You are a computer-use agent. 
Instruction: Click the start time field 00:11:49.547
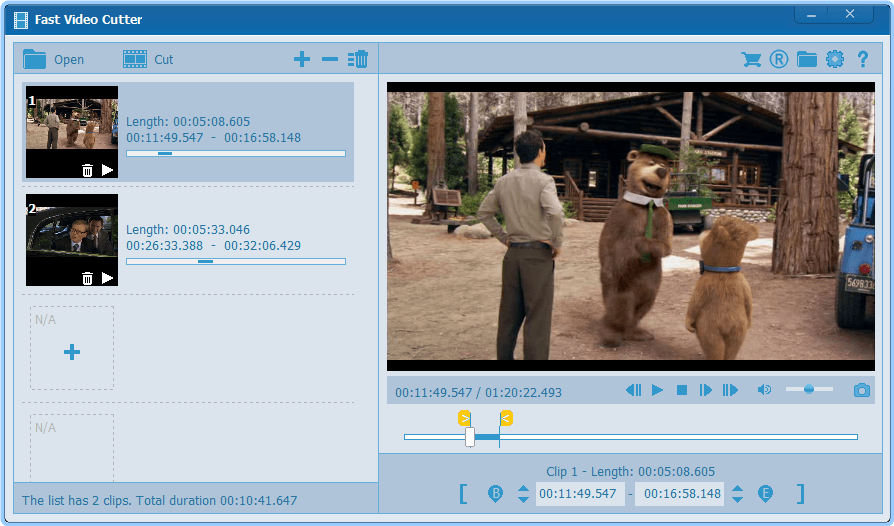[578, 494]
